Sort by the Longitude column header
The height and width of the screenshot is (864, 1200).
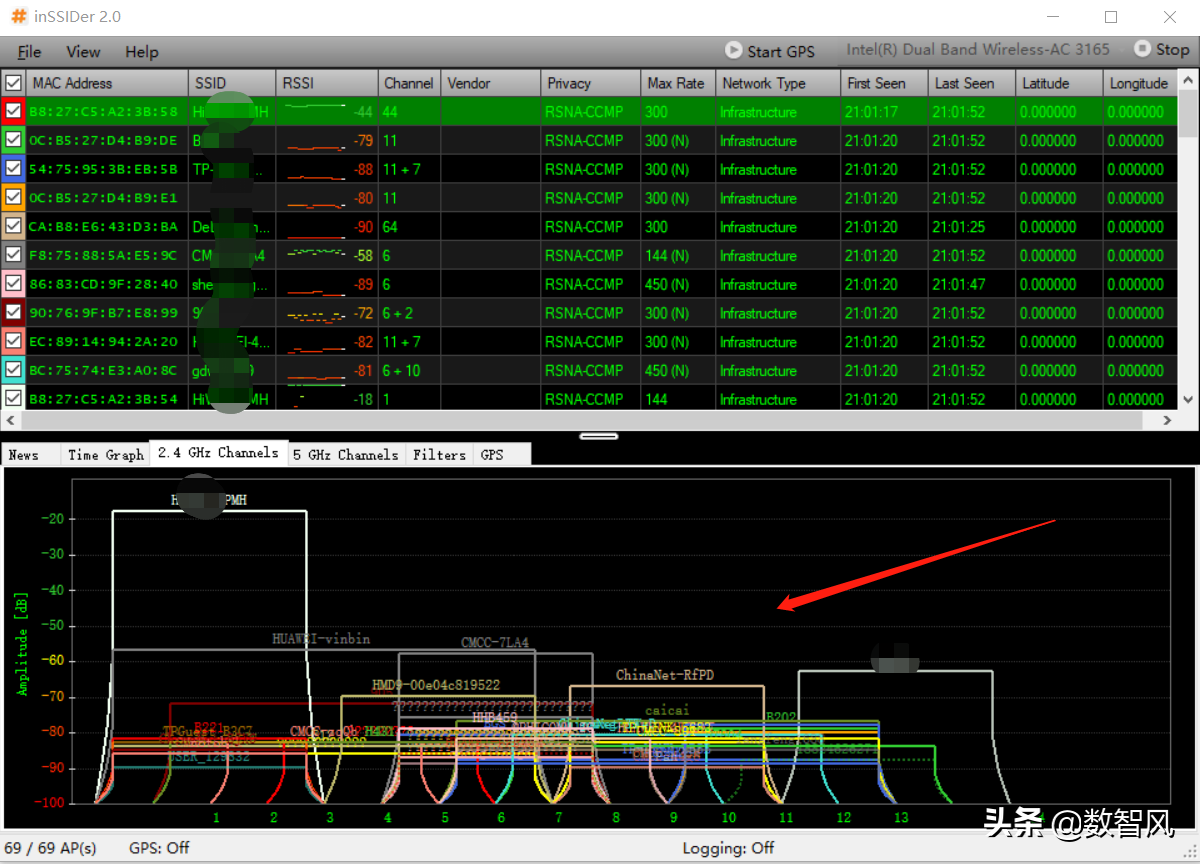tap(1140, 83)
